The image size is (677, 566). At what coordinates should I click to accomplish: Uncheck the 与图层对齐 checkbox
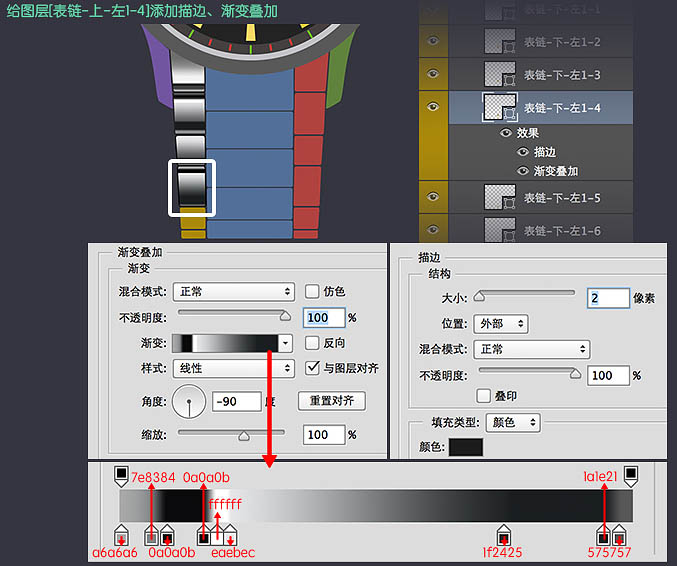(311, 367)
